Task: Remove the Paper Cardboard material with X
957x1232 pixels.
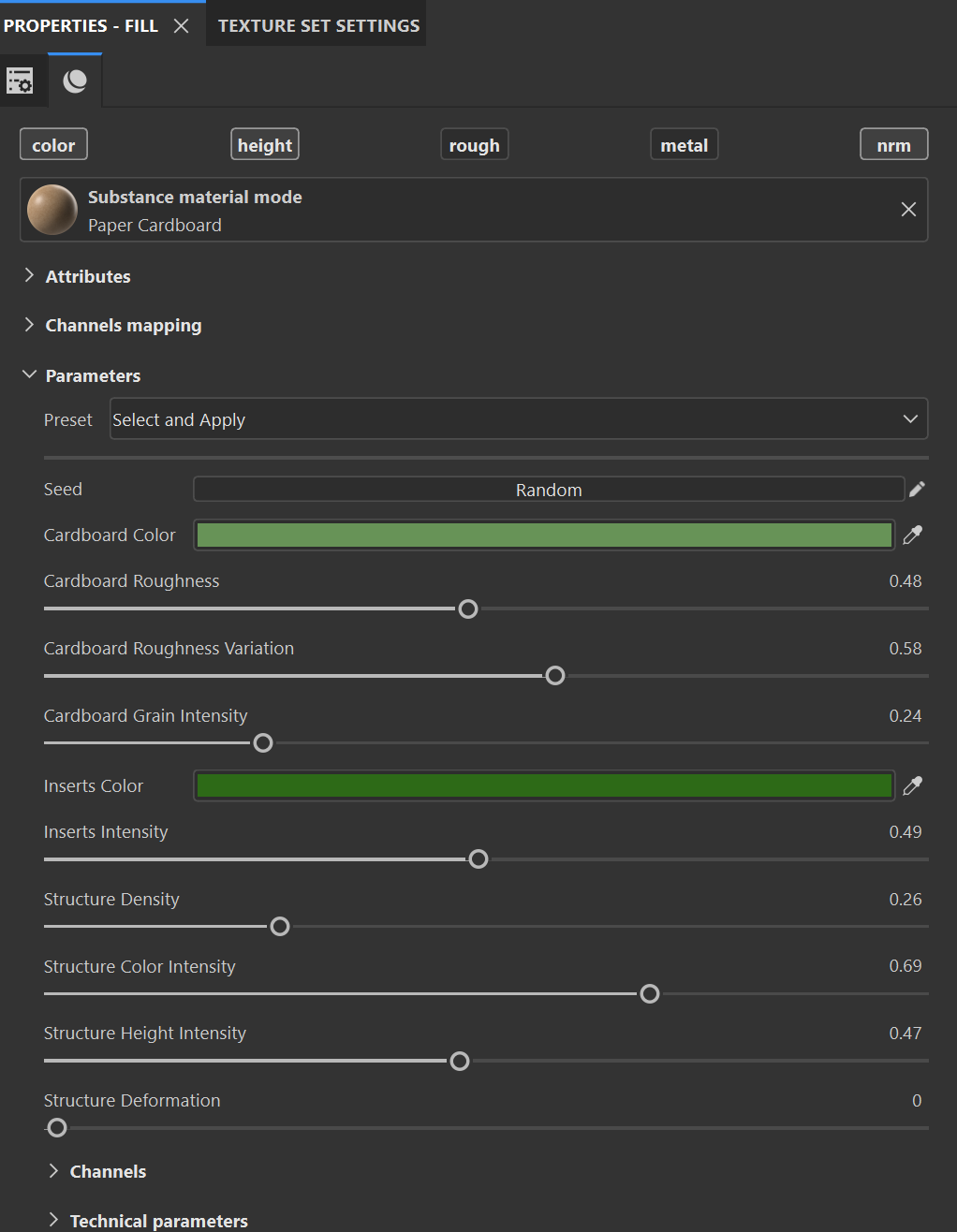Action: [x=908, y=210]
